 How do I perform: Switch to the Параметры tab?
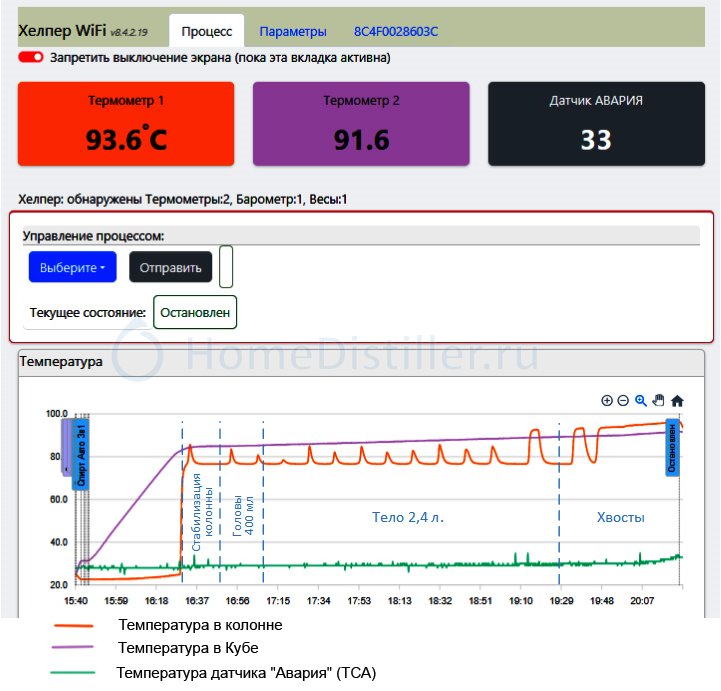tap(293, 31)
